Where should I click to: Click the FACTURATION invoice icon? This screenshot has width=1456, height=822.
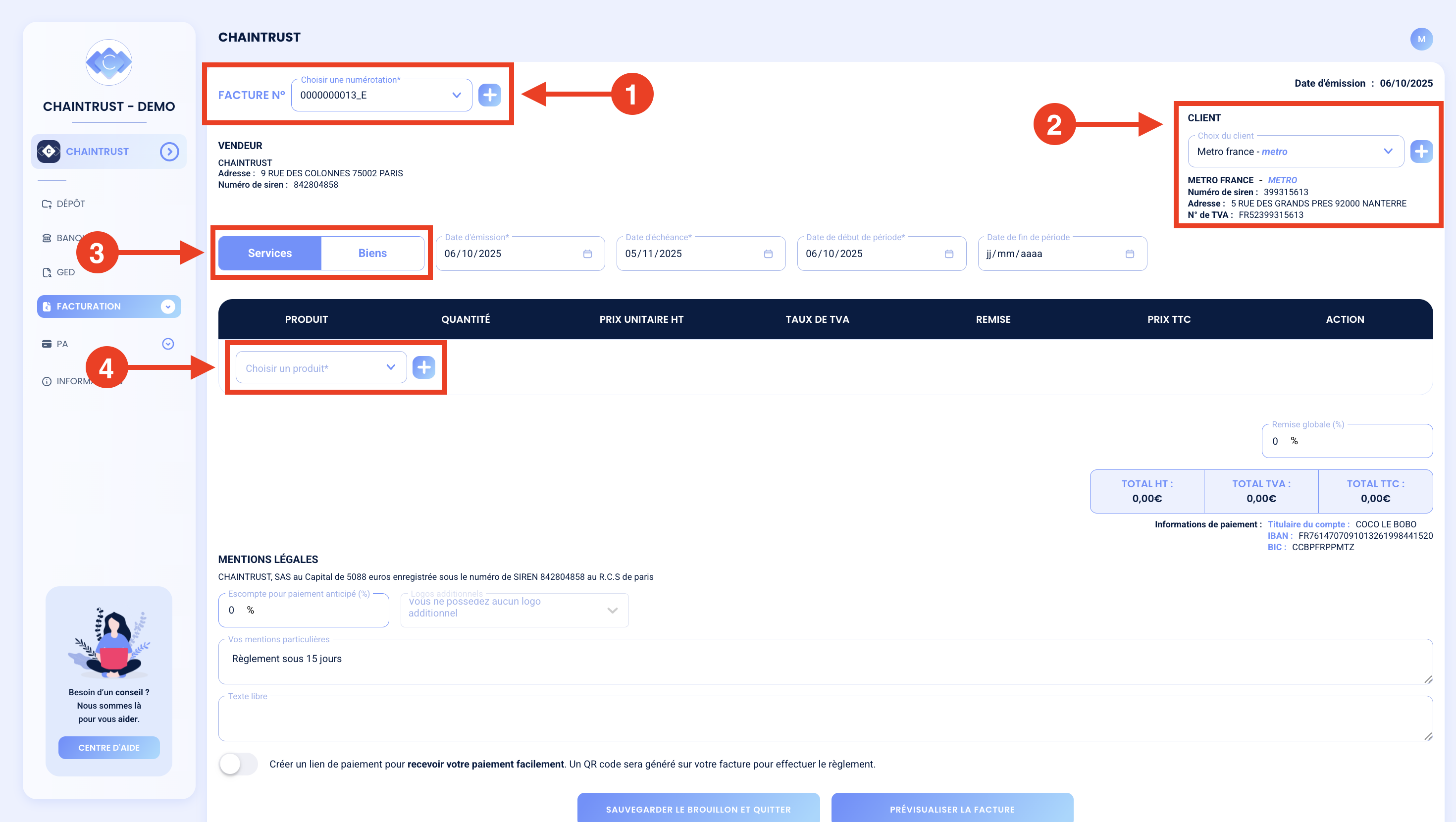tap(47, 307)
